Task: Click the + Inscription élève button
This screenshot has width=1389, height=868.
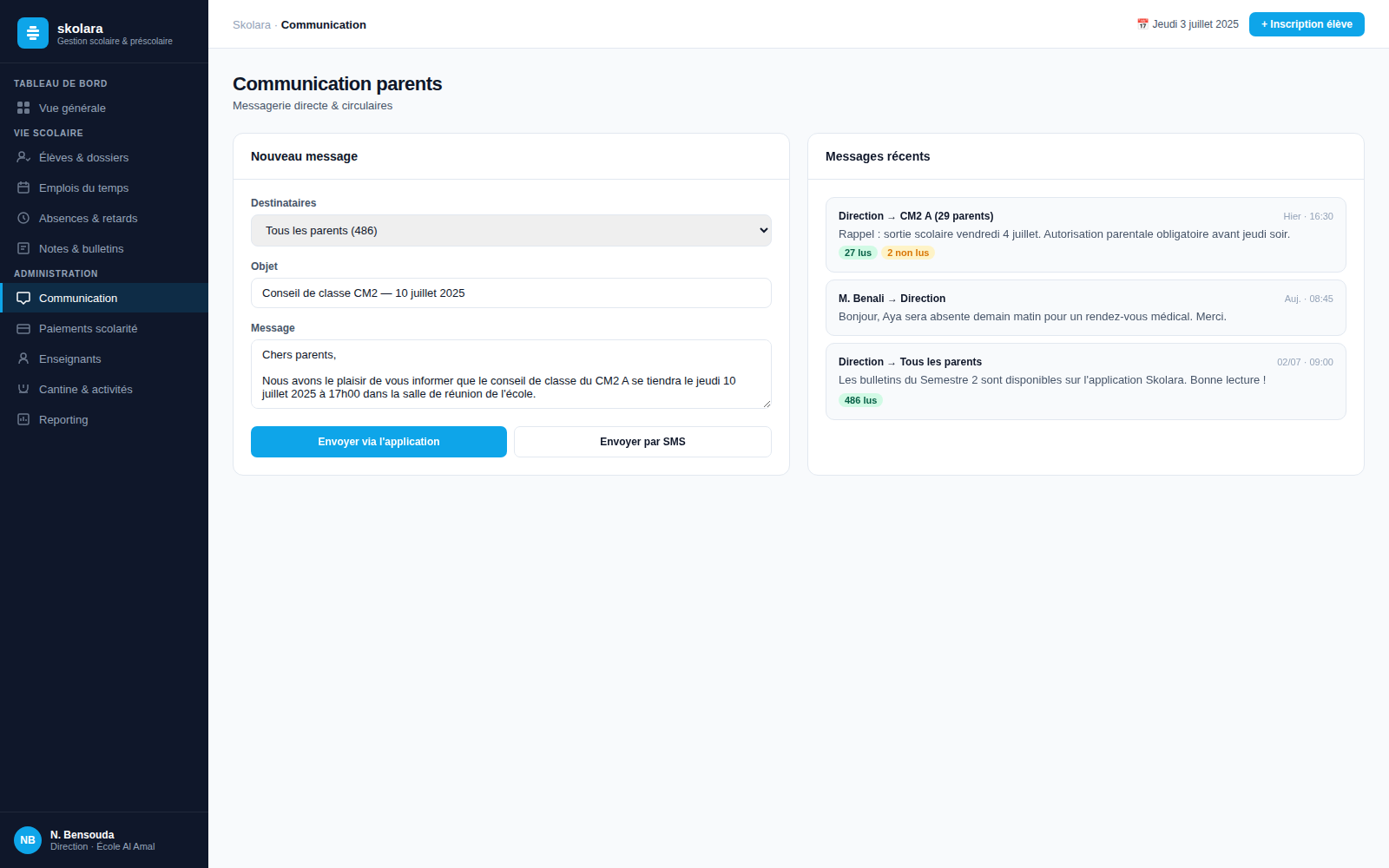Action: tap(1307, 24)
